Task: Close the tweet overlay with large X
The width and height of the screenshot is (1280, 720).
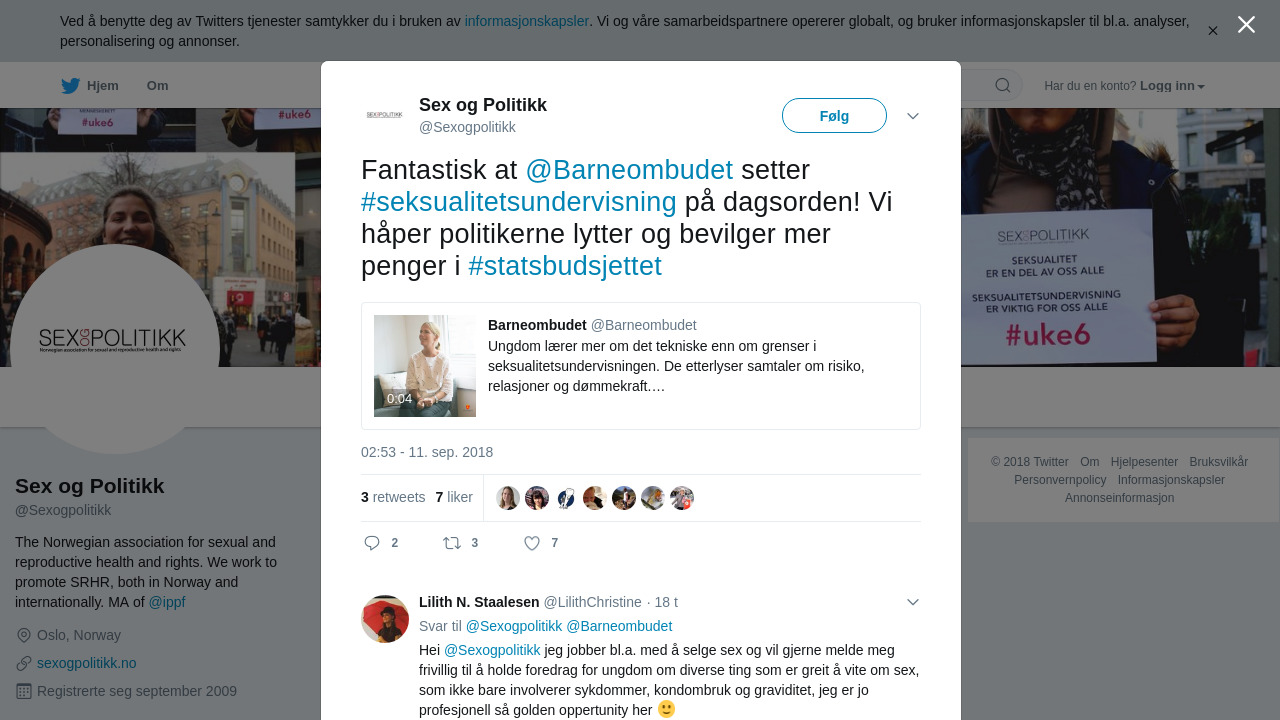Action: [x=1246, y=25]
